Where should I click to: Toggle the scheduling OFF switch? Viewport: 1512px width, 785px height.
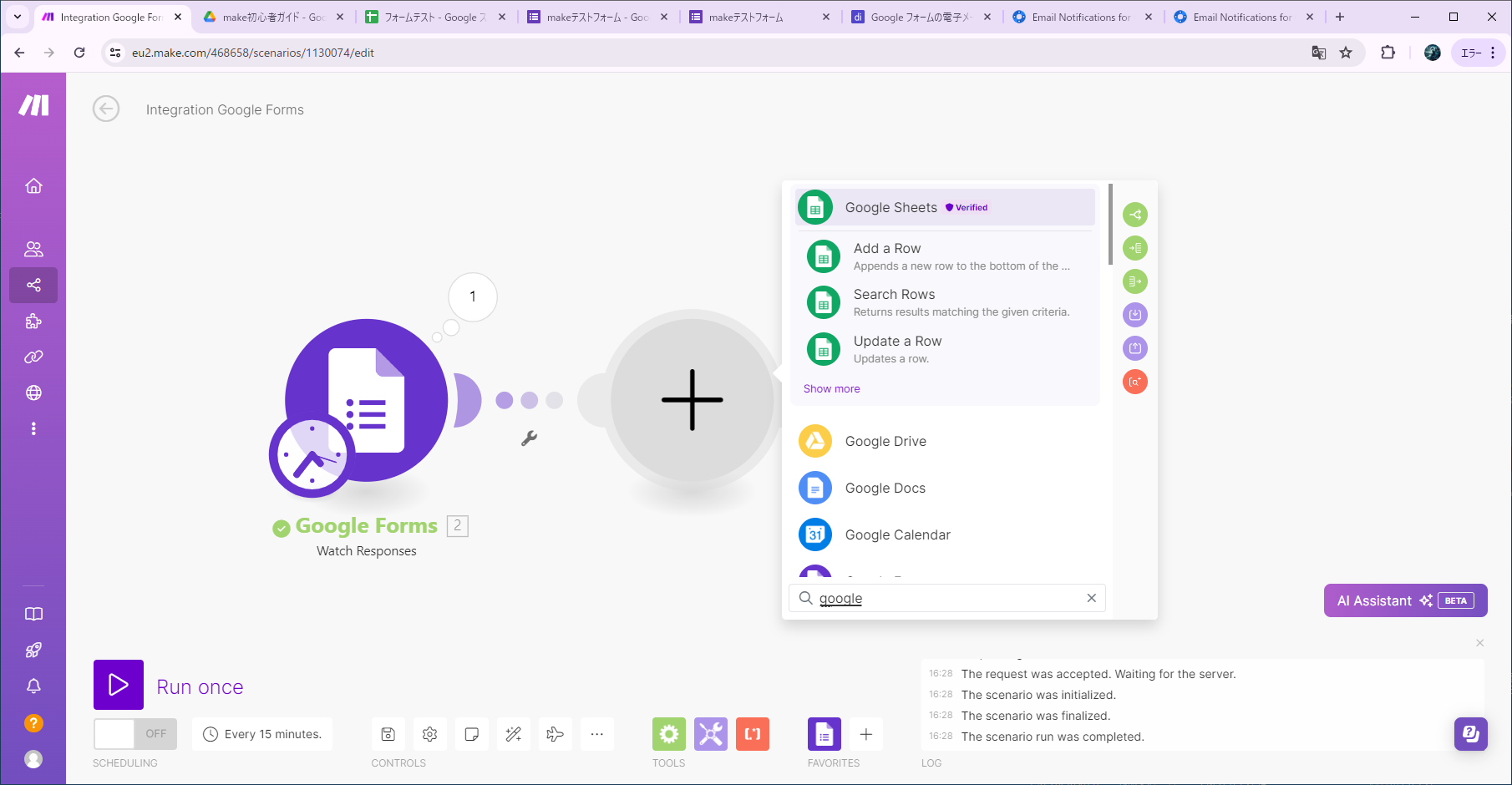coord(135,734)
